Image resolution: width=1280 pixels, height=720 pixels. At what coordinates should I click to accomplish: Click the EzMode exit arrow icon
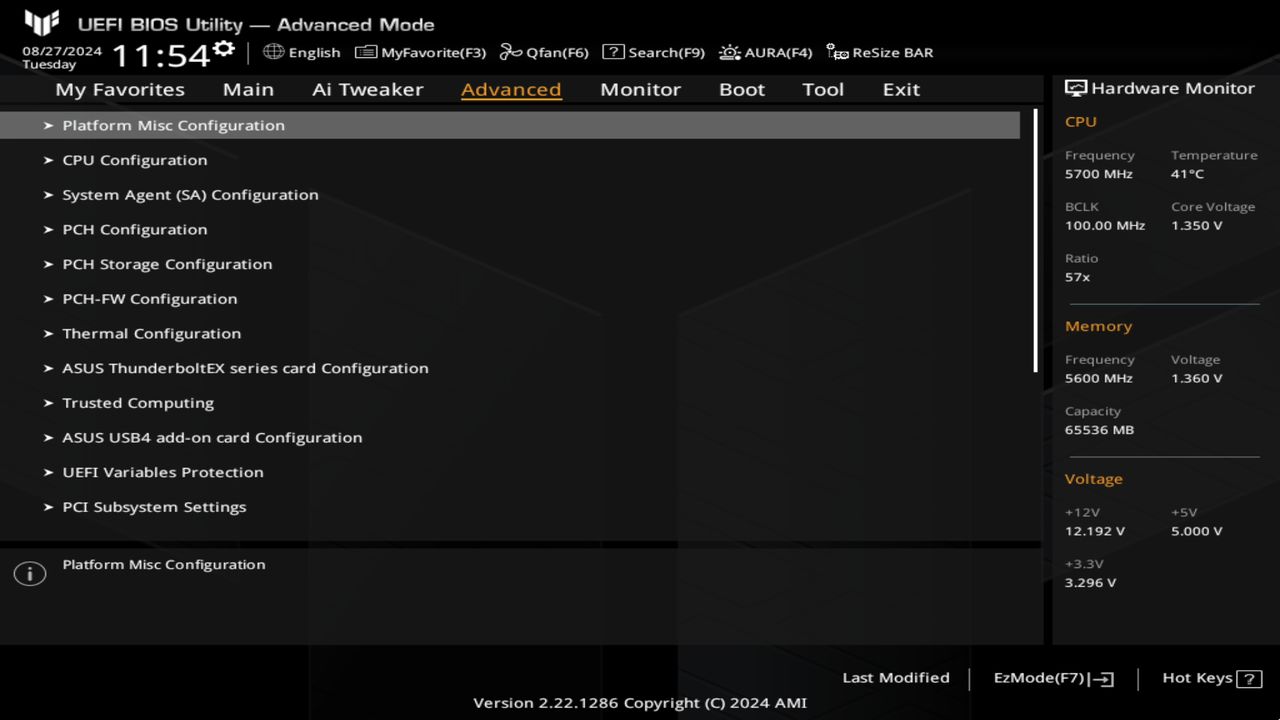[x=1101, y=679]
